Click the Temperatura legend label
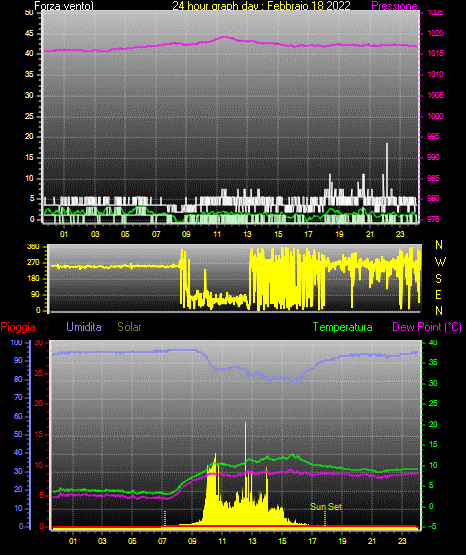This screenshot has width=466, height=555. pyautogui.click(x=342, y=327)
